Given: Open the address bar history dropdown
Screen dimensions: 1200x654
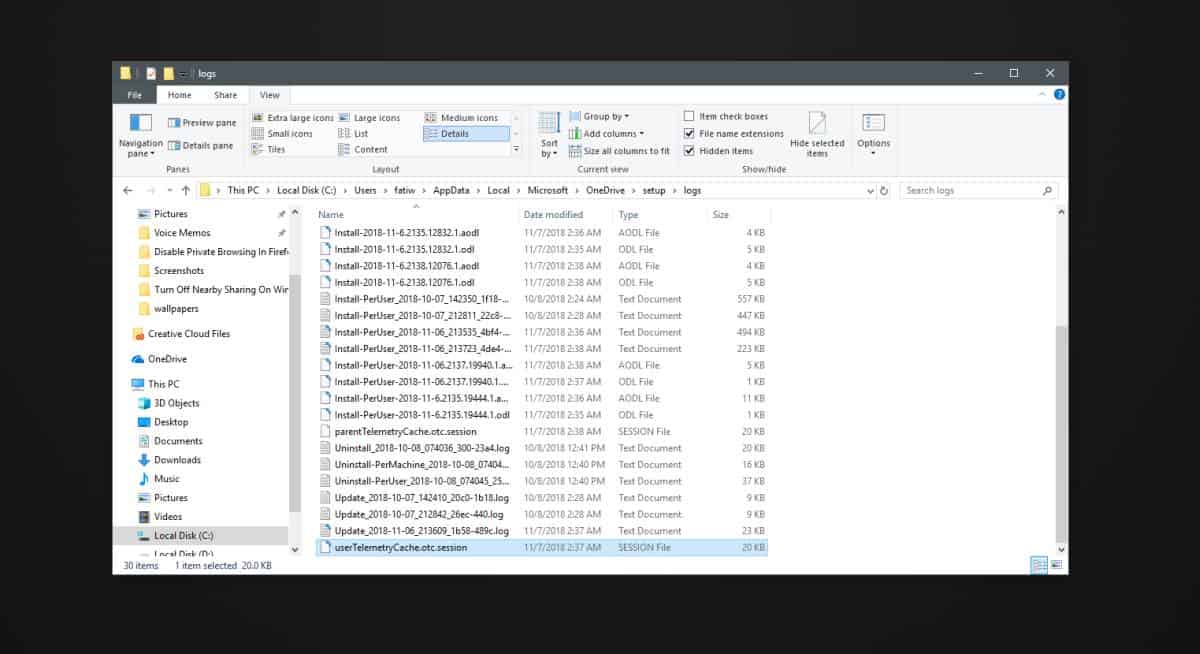Looking at the screenshot, I should tap(870, 190).
